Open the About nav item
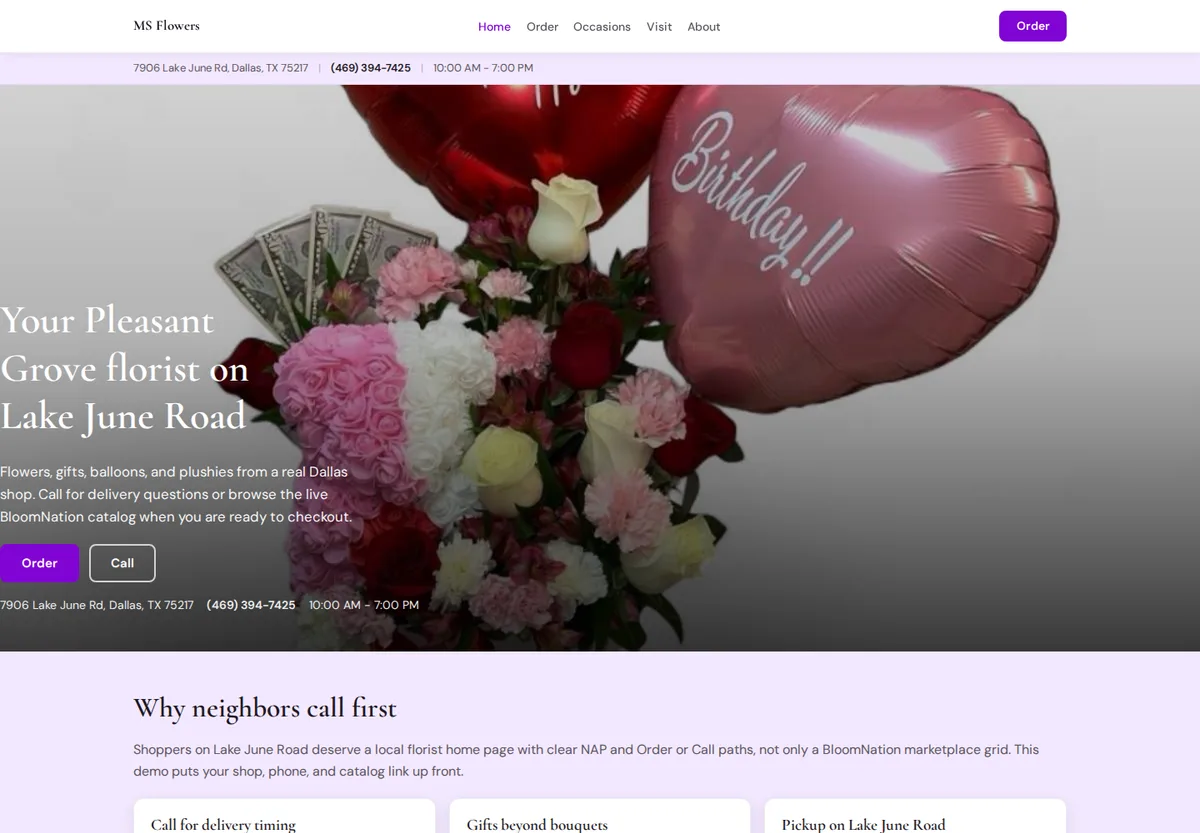The height and width of the screenshot is (833, 1200). [x=704, y=27]
